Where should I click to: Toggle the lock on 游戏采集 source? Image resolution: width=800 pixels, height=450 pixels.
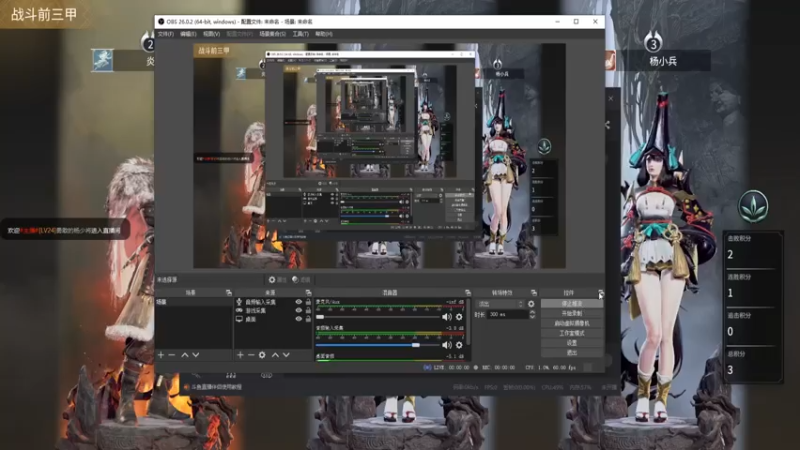point(308,310)
